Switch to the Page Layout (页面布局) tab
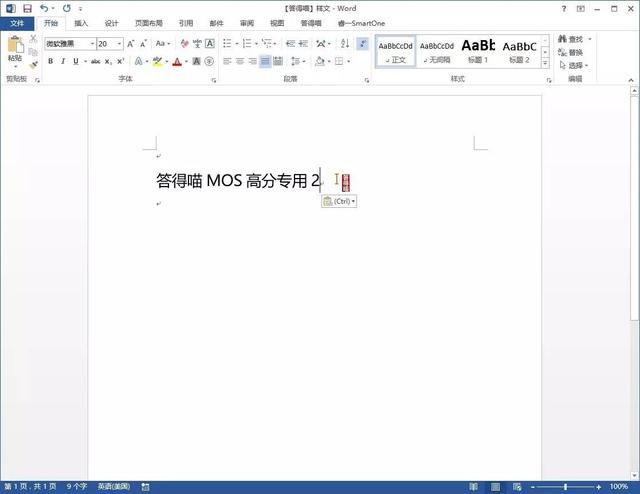 pos(149,23)
